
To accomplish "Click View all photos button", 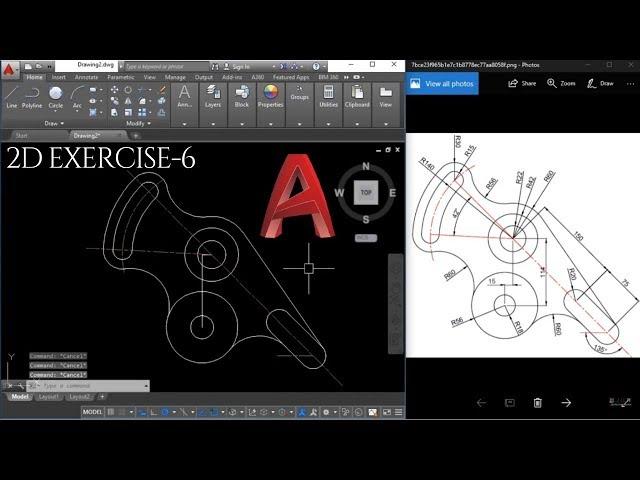I will [442, 84].
